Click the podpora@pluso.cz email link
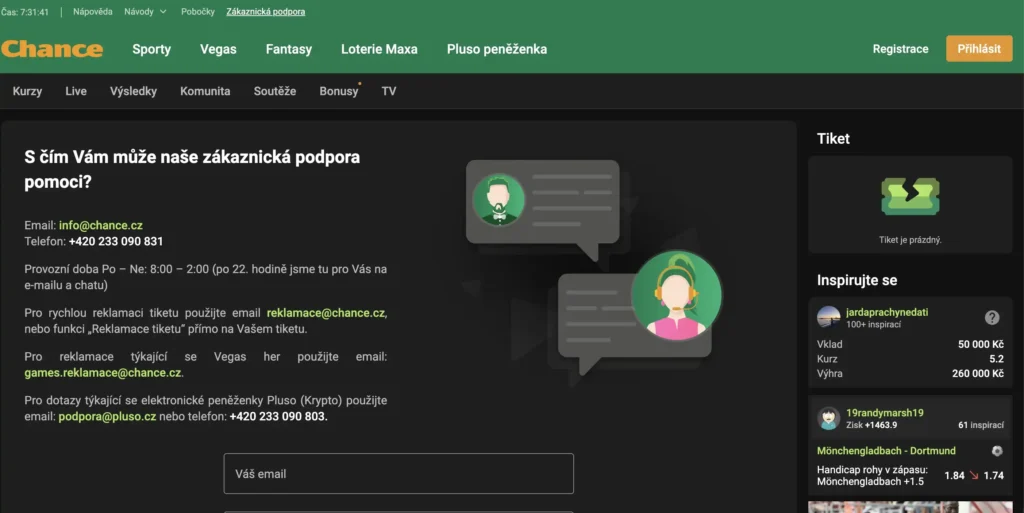The height and width of the screenshot is (513, 1024). pos(107,416)
